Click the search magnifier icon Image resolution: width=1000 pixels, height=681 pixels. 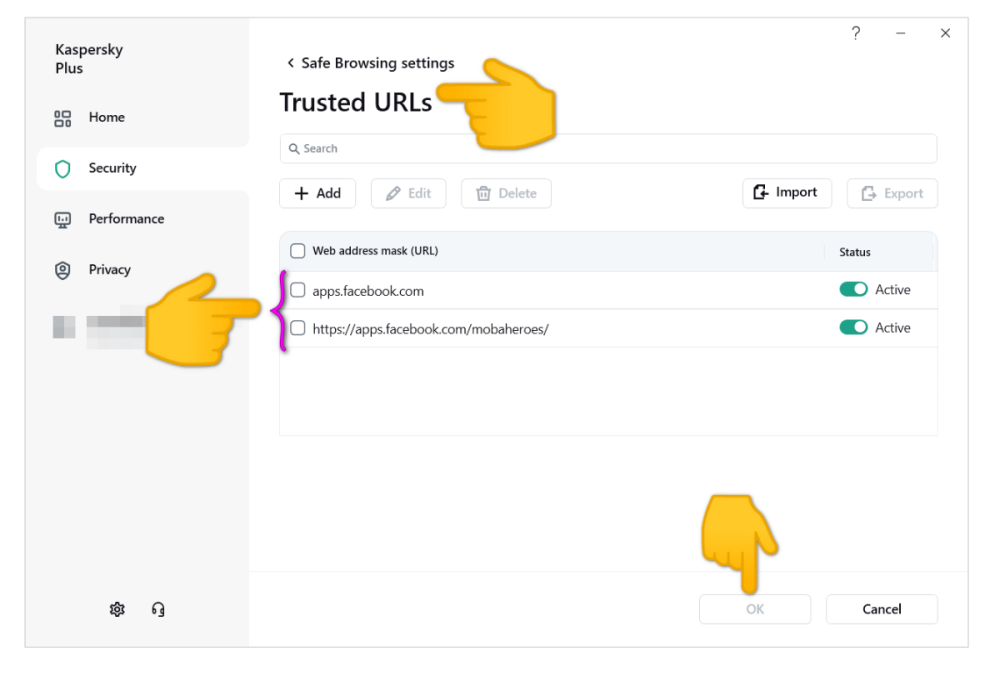point(294,149)
